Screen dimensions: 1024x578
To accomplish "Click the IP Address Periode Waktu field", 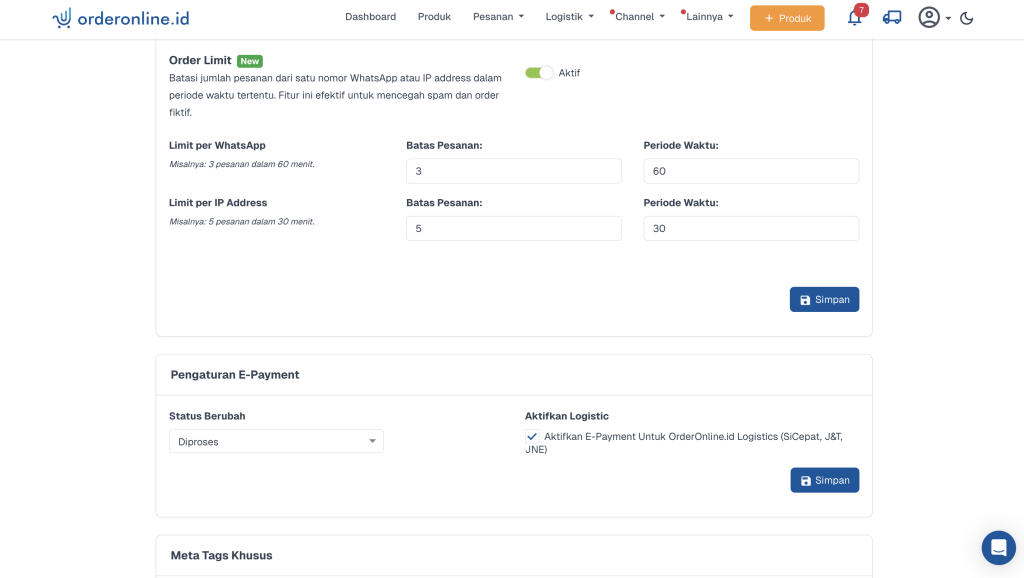I will click(x=750, y=229).
